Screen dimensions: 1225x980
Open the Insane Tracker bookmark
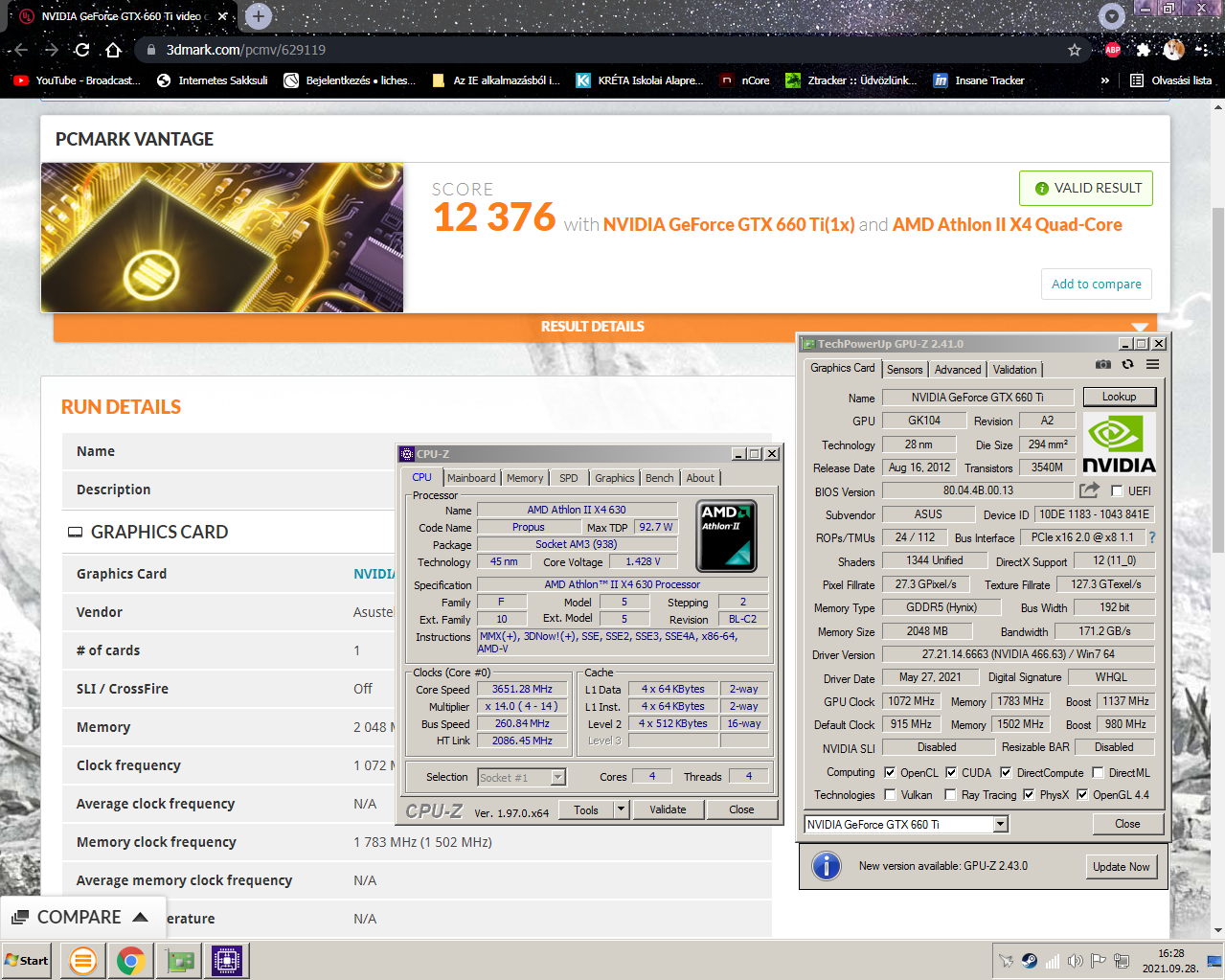(979, 80)
